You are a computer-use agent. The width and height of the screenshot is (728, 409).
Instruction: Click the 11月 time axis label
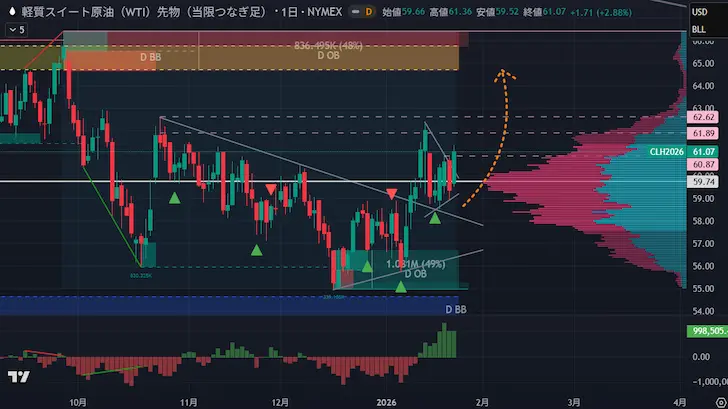pos(188,399)
